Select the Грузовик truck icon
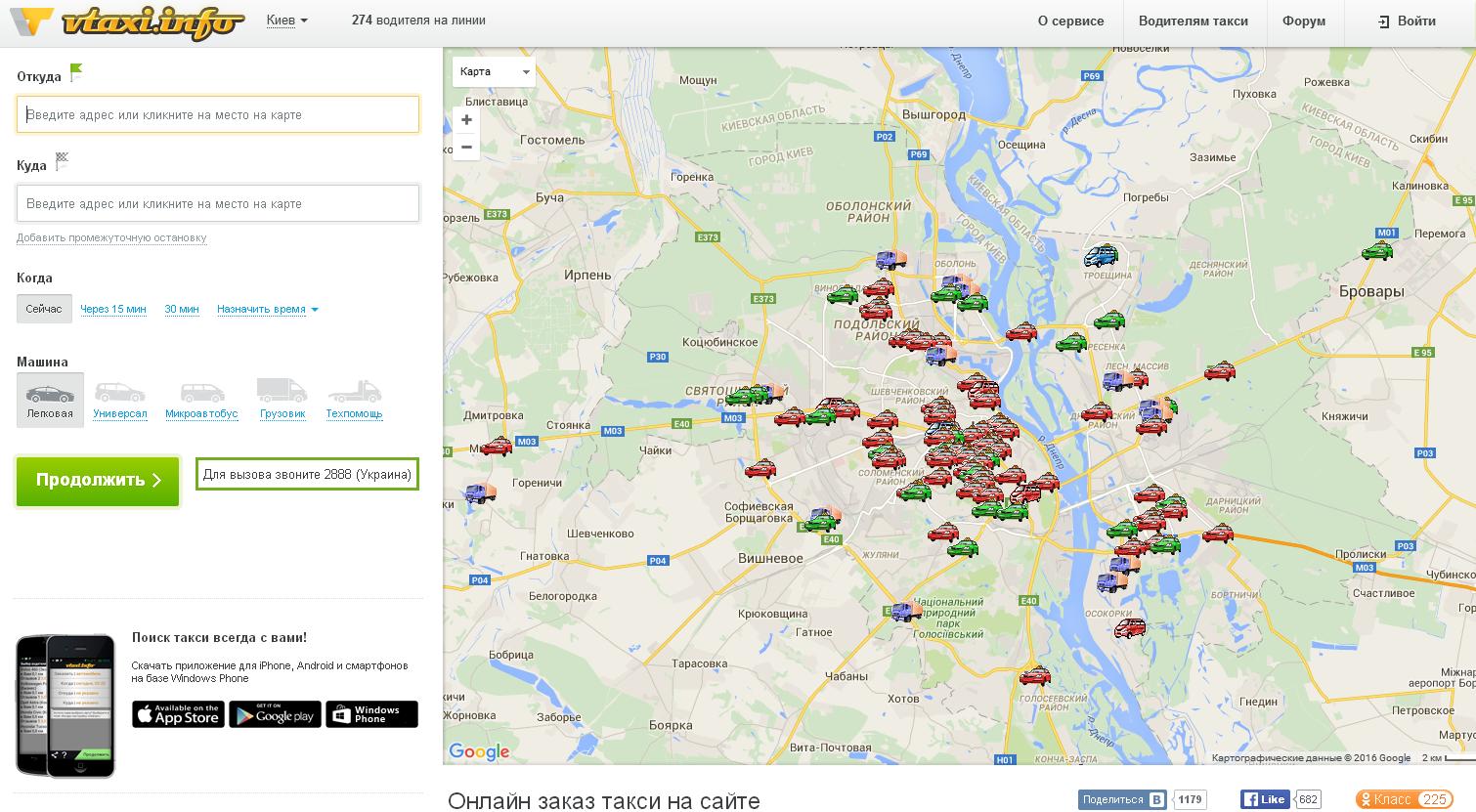 click(282, 392)
